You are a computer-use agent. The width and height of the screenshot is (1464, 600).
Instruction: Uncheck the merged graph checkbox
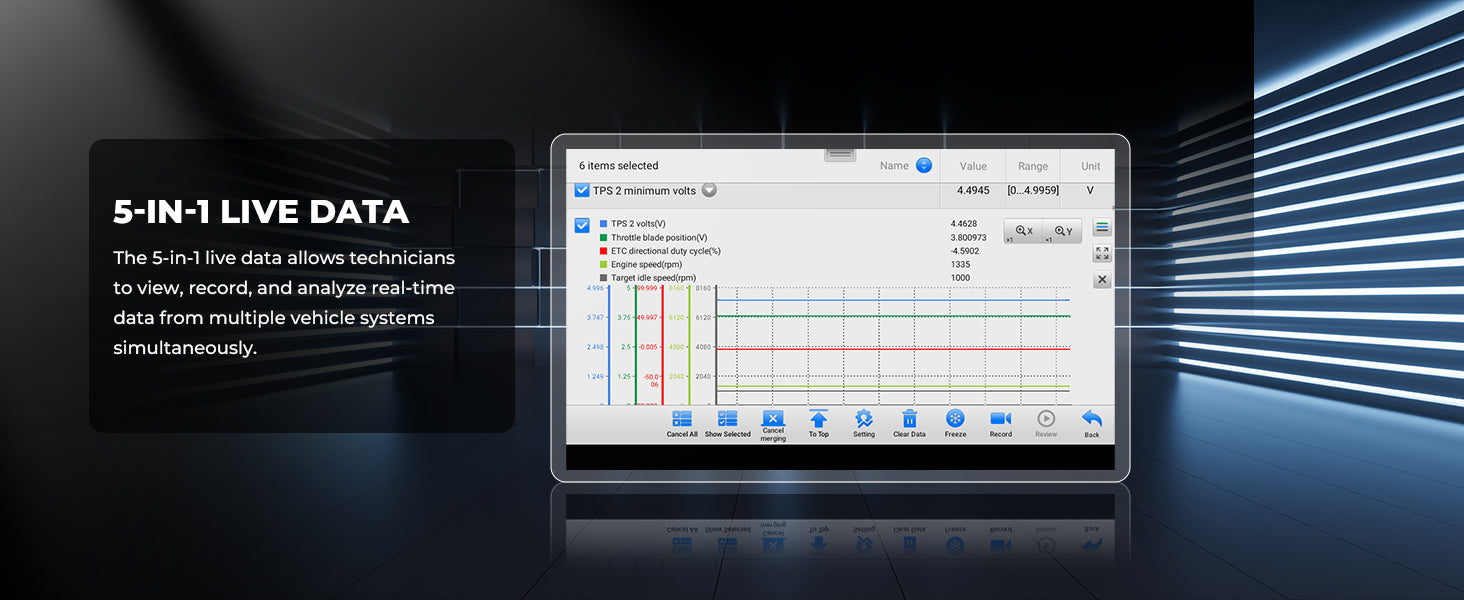pyautogui.click(x=582, y=226)
